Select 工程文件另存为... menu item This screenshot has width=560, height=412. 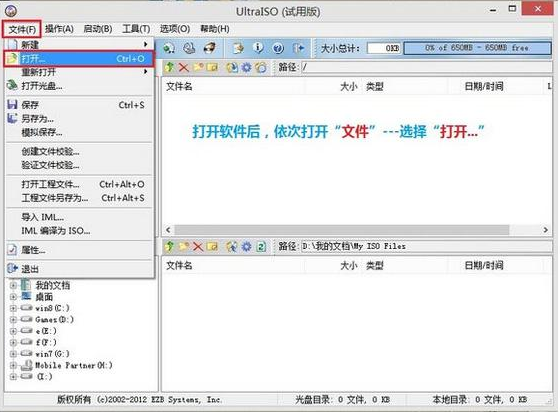coord(79,198)
